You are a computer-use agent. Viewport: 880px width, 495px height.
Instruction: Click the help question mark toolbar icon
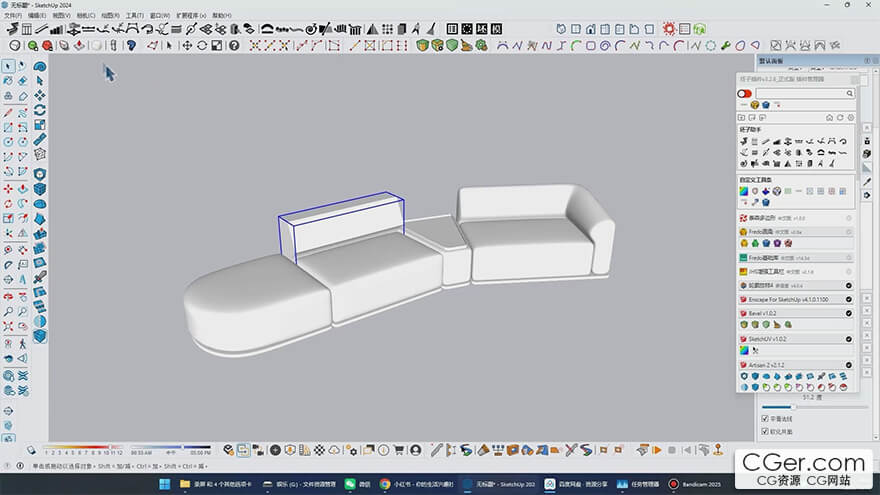coord(234,45)
